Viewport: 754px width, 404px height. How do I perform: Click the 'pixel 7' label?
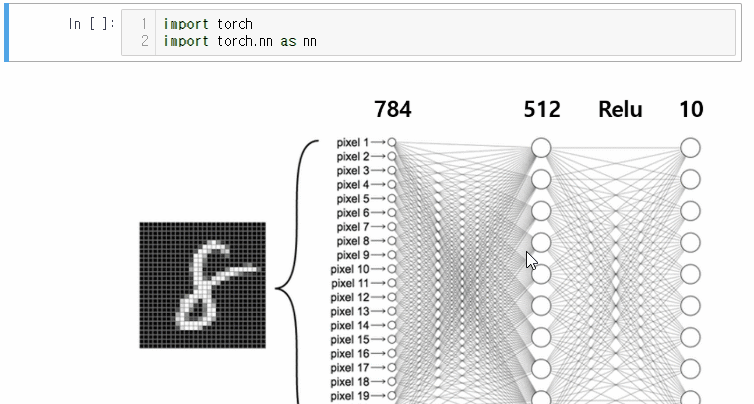coord(352,227)
